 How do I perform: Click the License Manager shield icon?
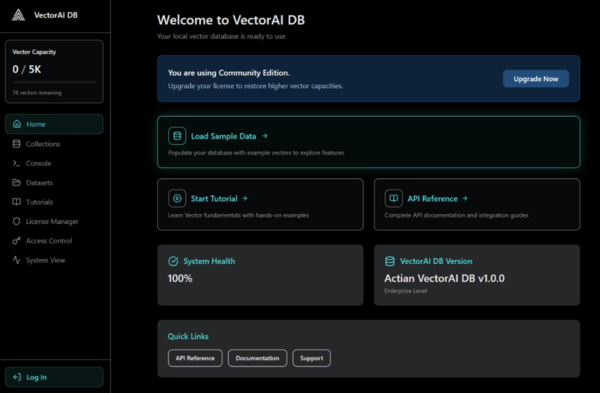pos(16,221)
